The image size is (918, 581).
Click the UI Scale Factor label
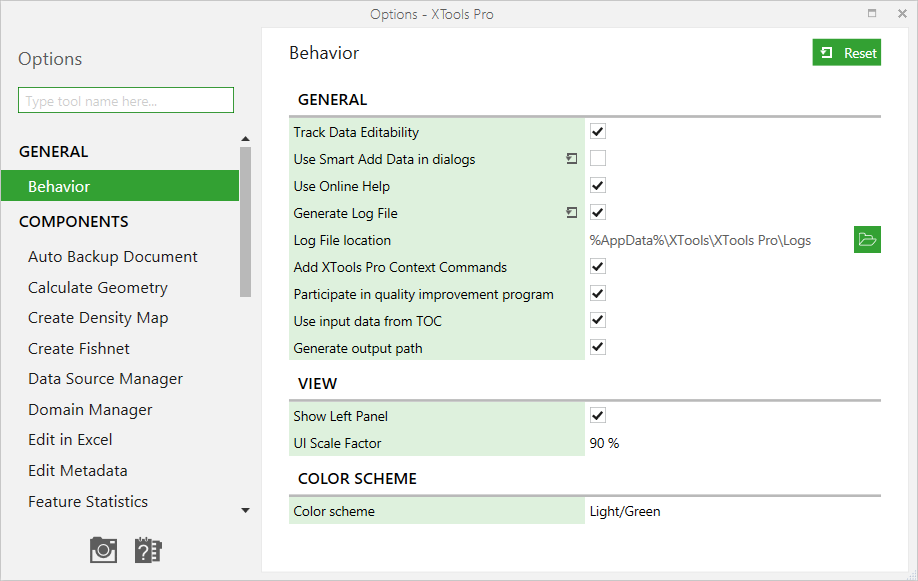pos(337,443)
